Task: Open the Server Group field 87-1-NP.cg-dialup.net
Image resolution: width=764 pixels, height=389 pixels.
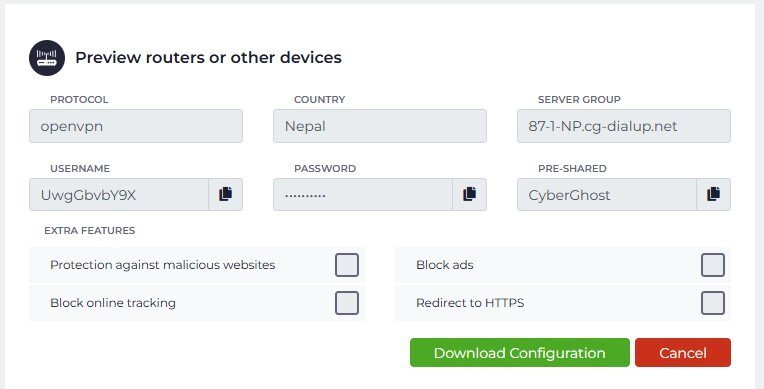Action: pos(624,126)
